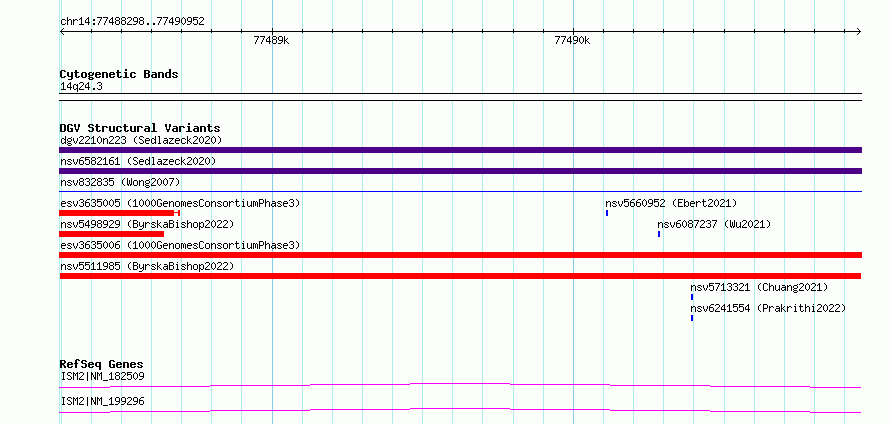Click the ruler's right arrow end
This screenshot has width=890, height=424.
(859, 31)
